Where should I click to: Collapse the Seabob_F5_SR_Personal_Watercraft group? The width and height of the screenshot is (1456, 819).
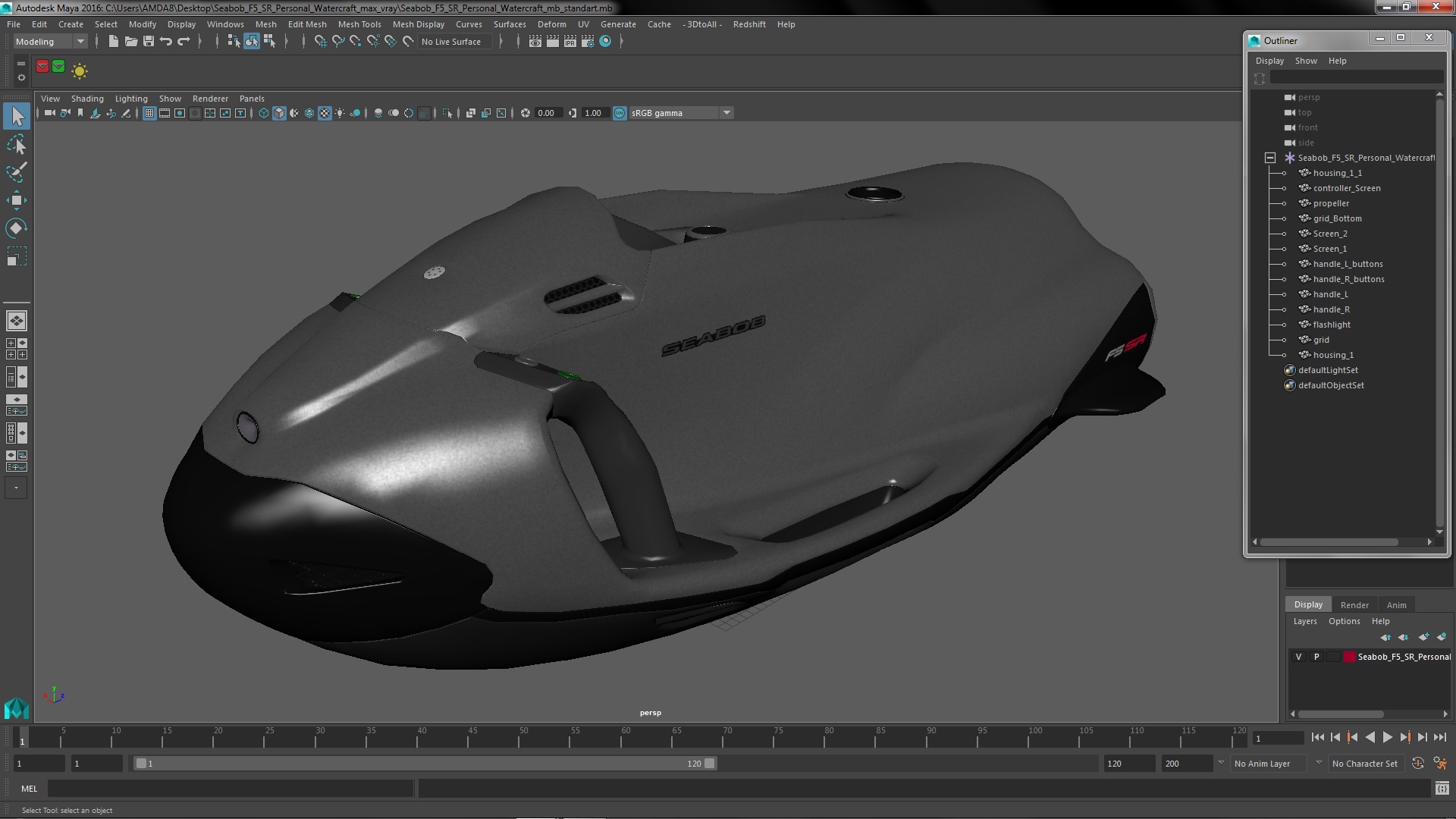point(1270,158)
